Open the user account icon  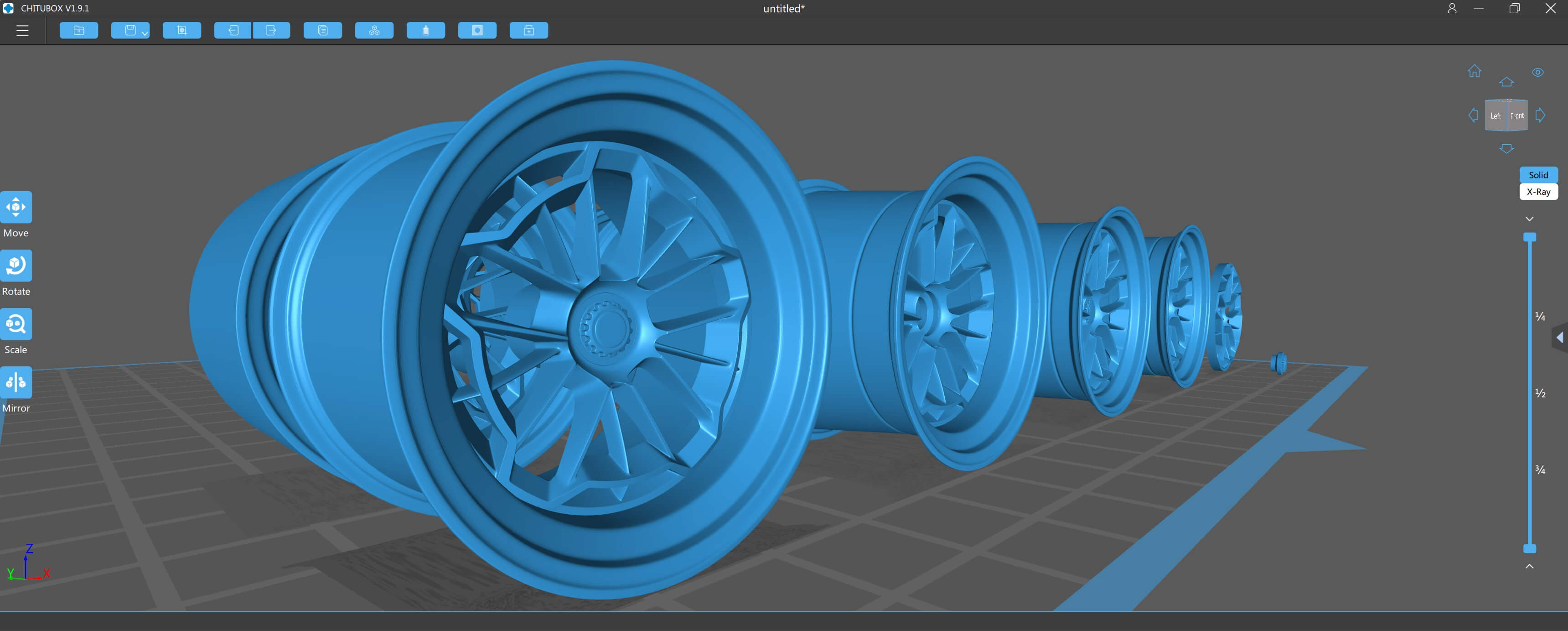point(1452,9)
